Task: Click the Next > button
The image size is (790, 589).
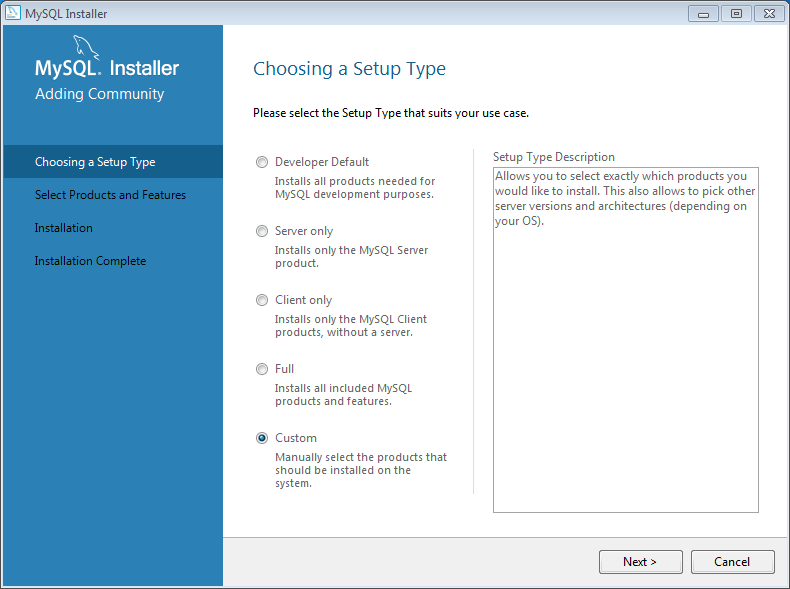Action: point(640,562)
